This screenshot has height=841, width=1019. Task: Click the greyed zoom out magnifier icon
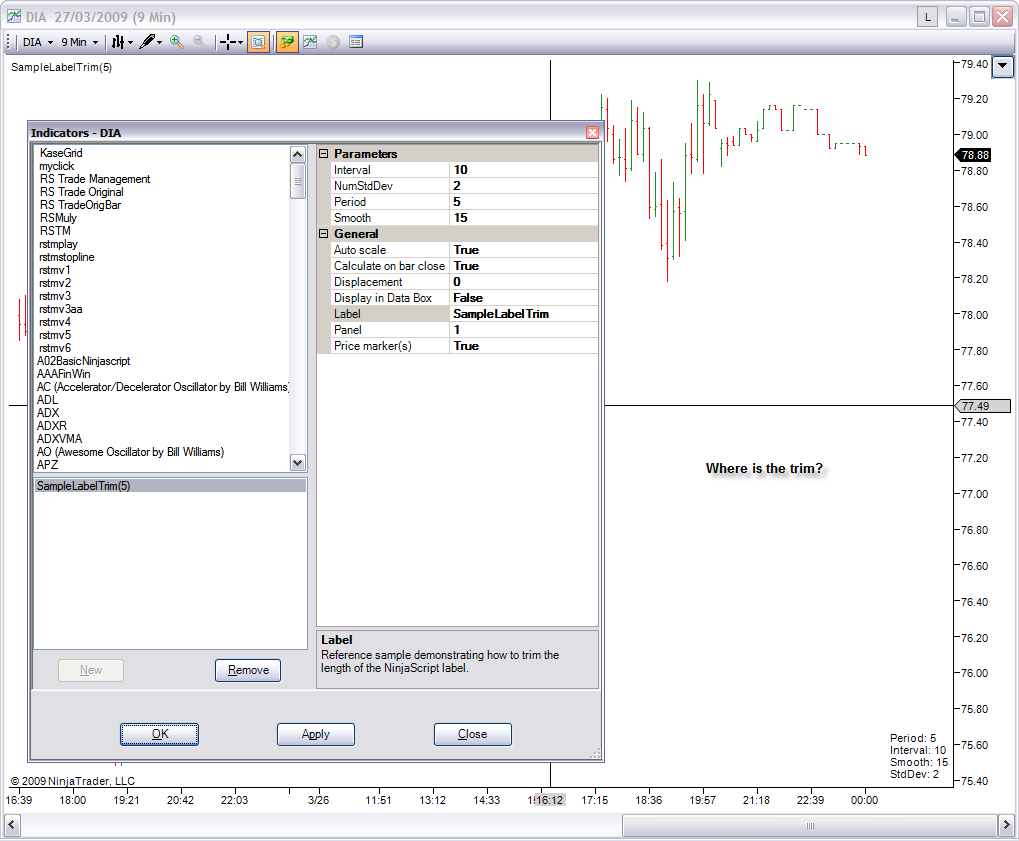click(x=200, y=42)
